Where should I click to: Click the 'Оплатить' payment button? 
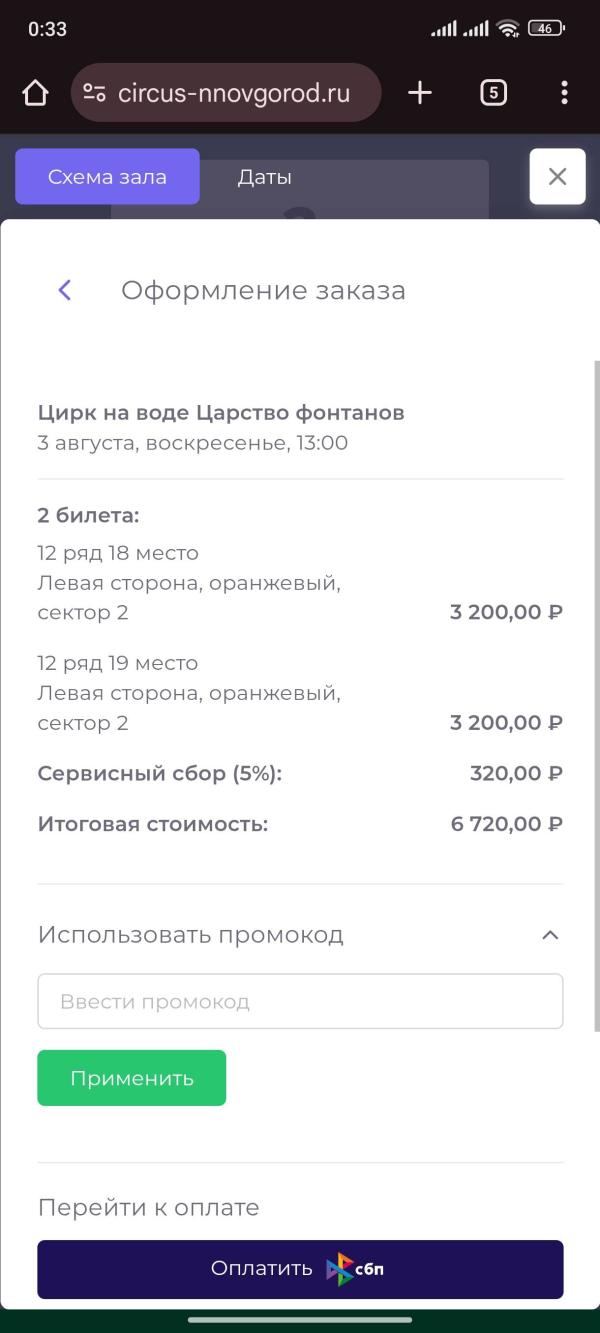coord(300,1269)
